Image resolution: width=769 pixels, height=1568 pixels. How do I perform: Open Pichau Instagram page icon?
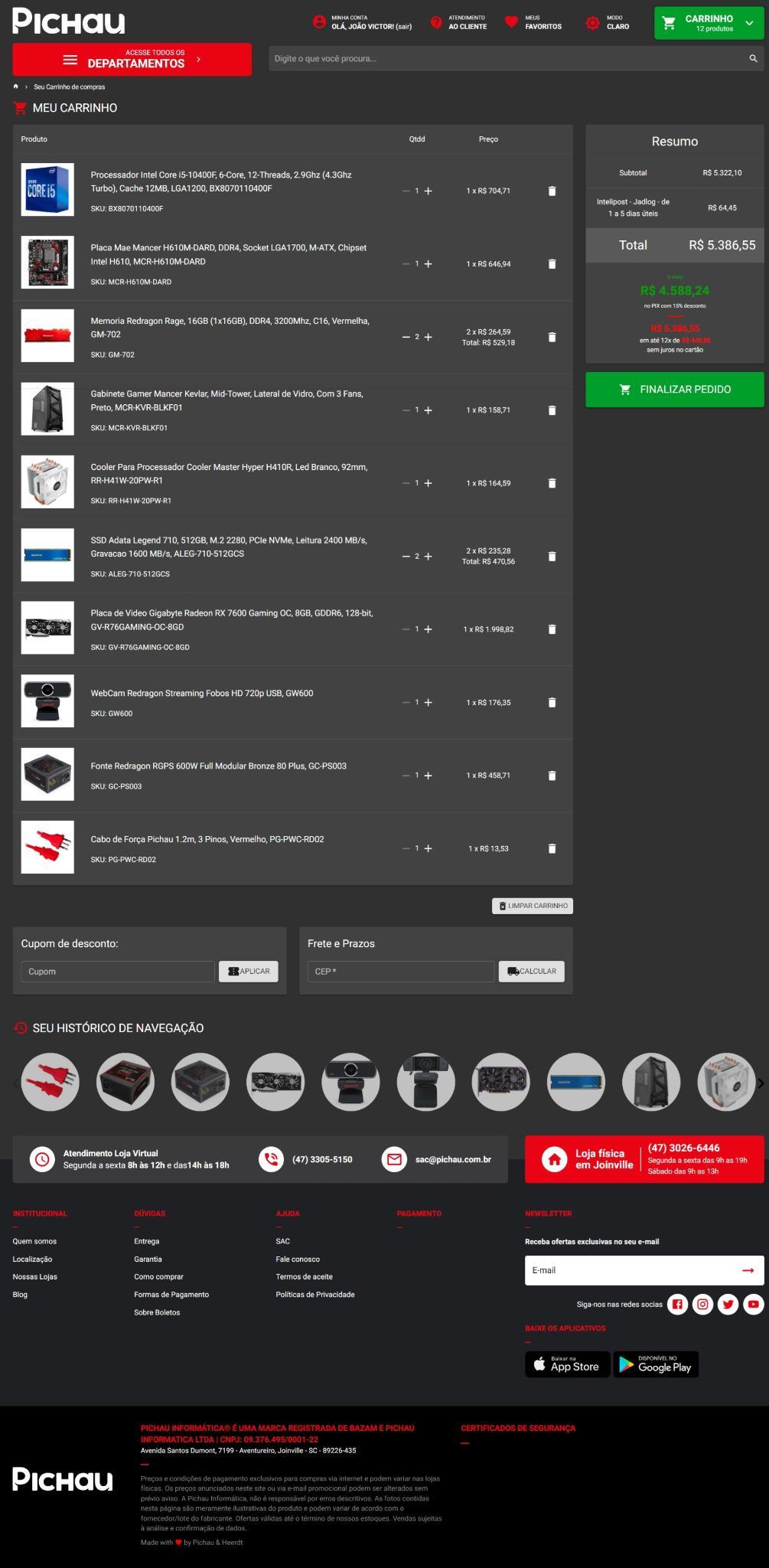point(702,1304)
